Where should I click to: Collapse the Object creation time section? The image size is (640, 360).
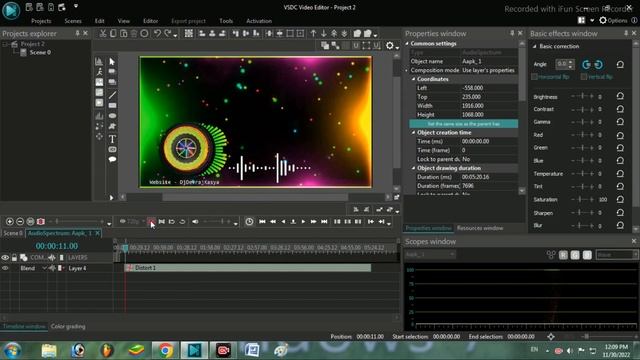(413, 133)
